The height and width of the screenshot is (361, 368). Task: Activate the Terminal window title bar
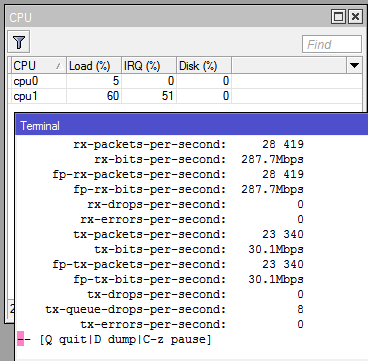pyautogui.click(x=192, y=126)
